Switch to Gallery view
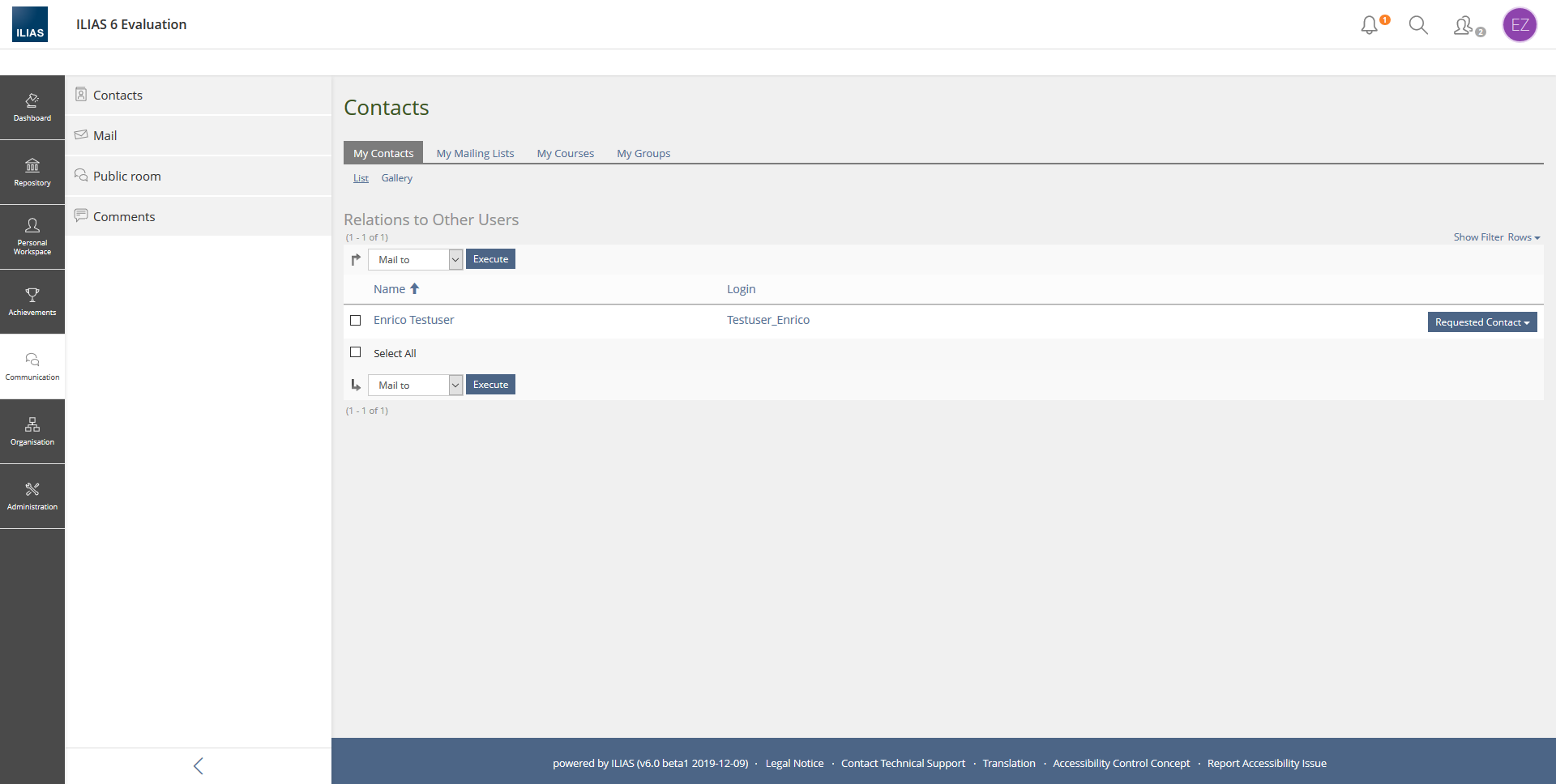Screen dimensions: 1556x784 [x=396, y=178]
